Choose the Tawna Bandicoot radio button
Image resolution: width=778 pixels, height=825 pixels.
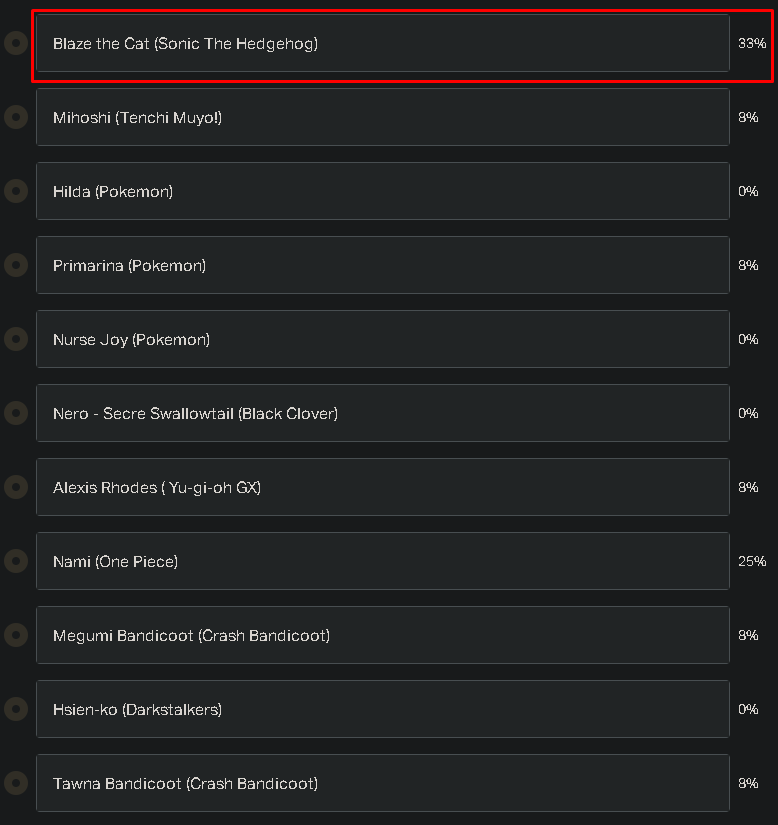15,783
